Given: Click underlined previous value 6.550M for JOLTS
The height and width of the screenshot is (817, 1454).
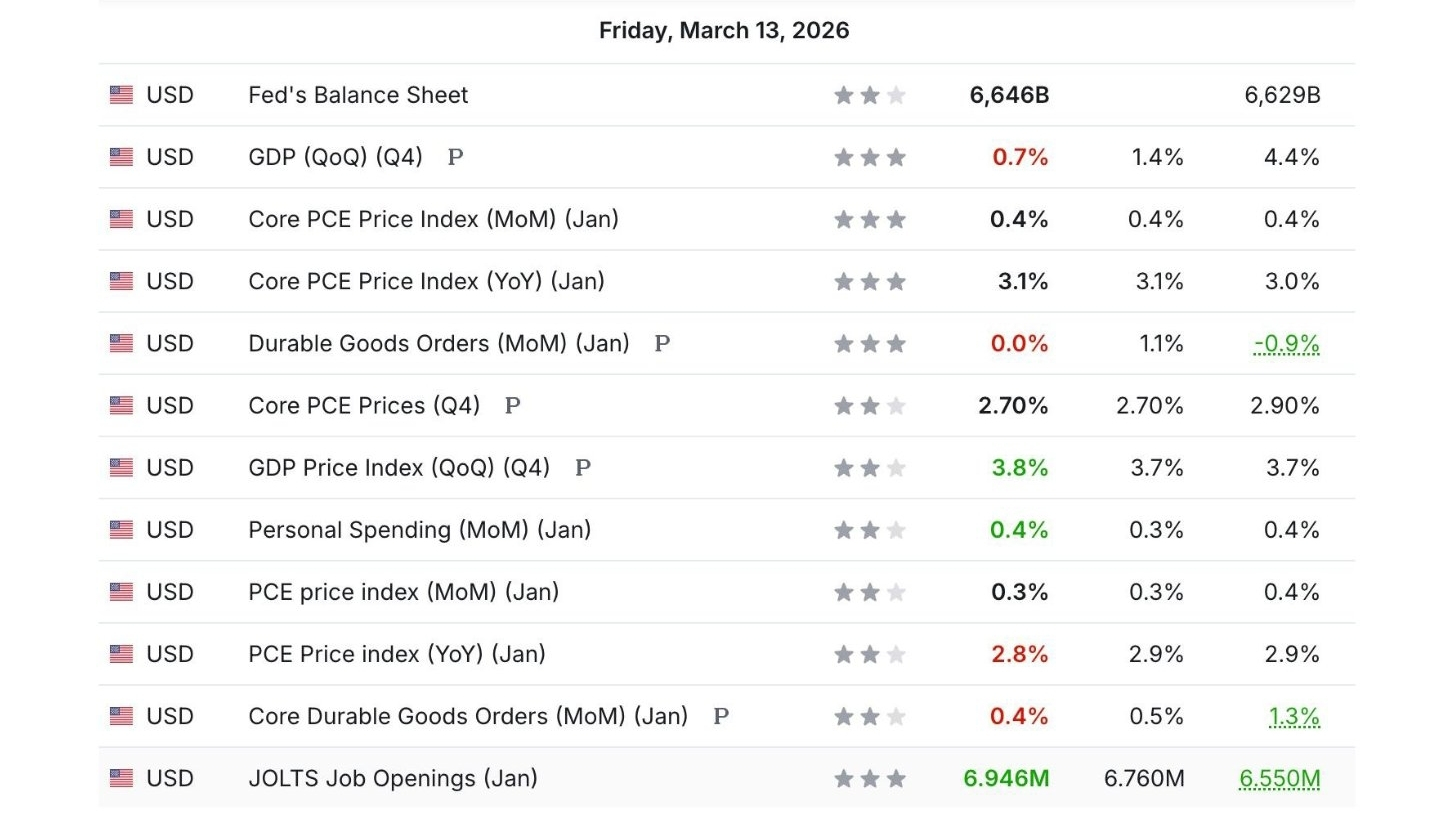Looking at the screenshot, I should [x=1279, y=779].
